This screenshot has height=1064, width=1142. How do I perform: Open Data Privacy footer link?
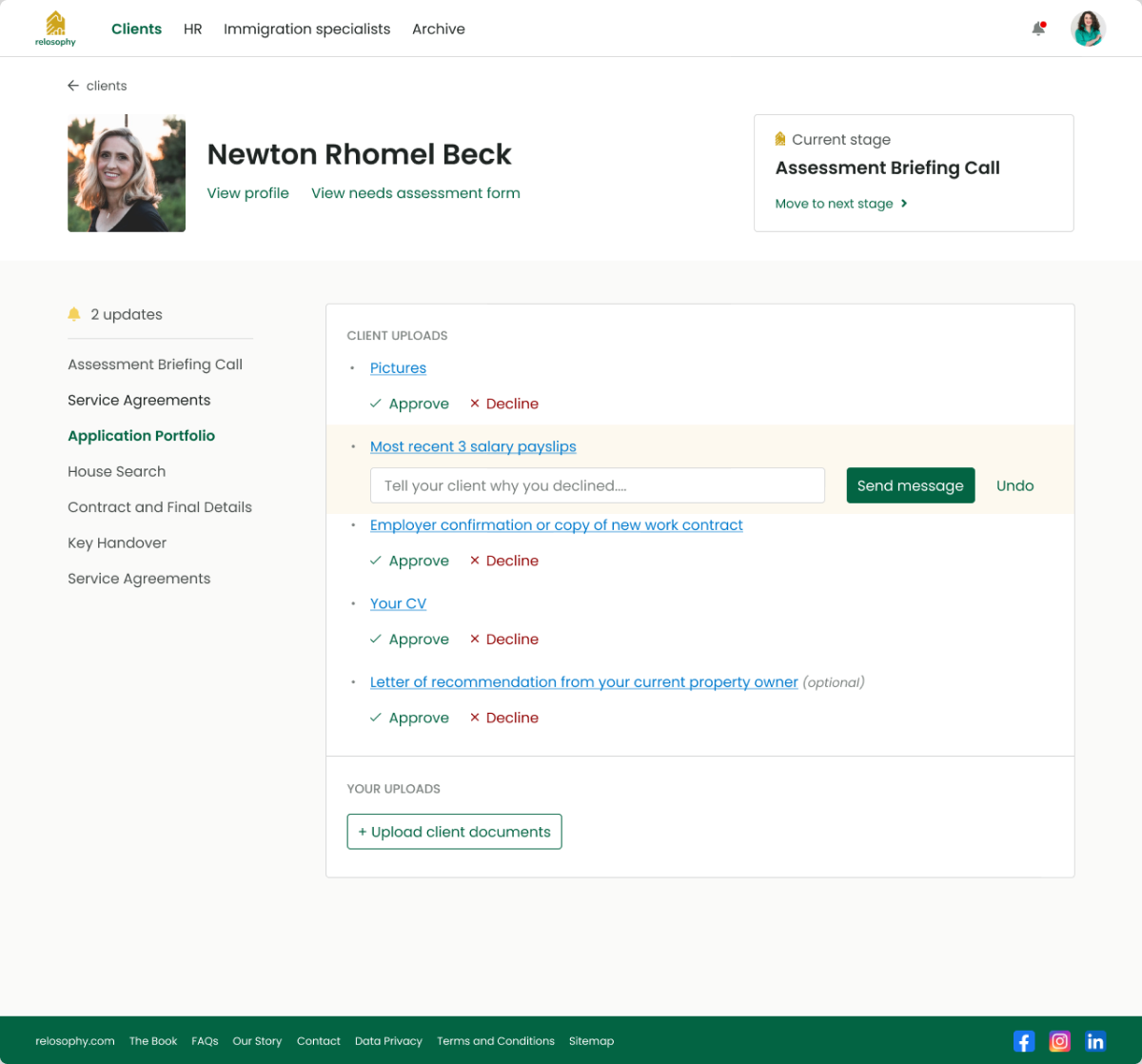(388, 1041)
